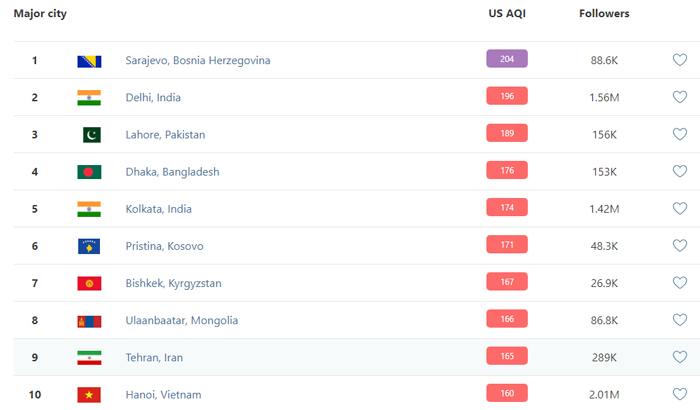Screen dimensions: 700x410
Task: Toggle the heart icon for Delhi
Action: tap(680, 97)
